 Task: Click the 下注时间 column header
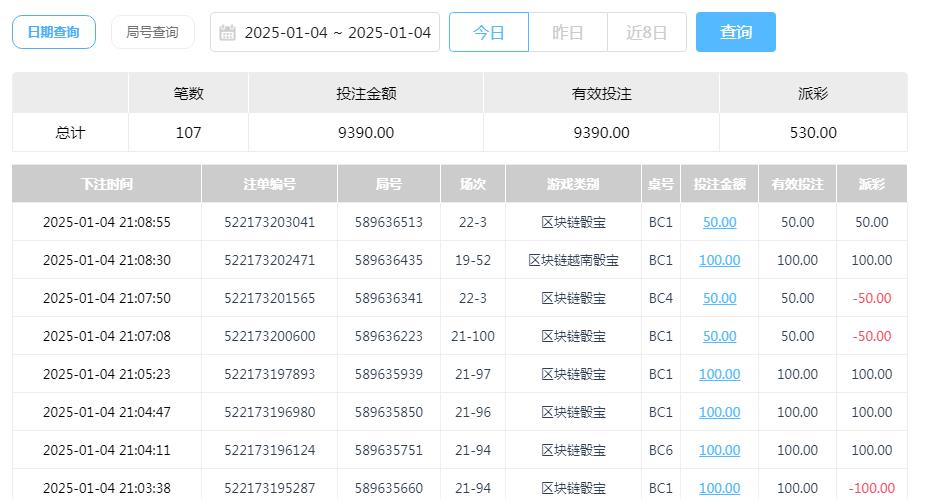click(107, 184)
